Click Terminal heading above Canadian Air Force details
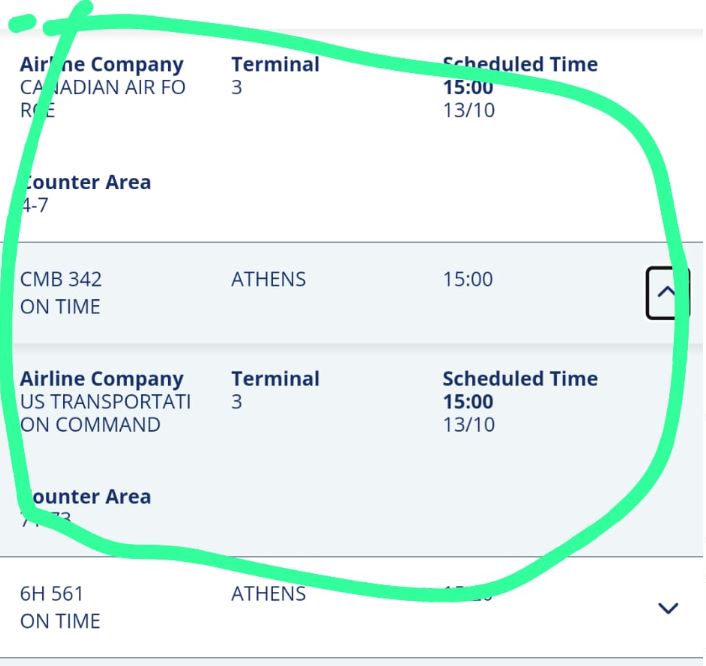706x666 pixels. 275,65
